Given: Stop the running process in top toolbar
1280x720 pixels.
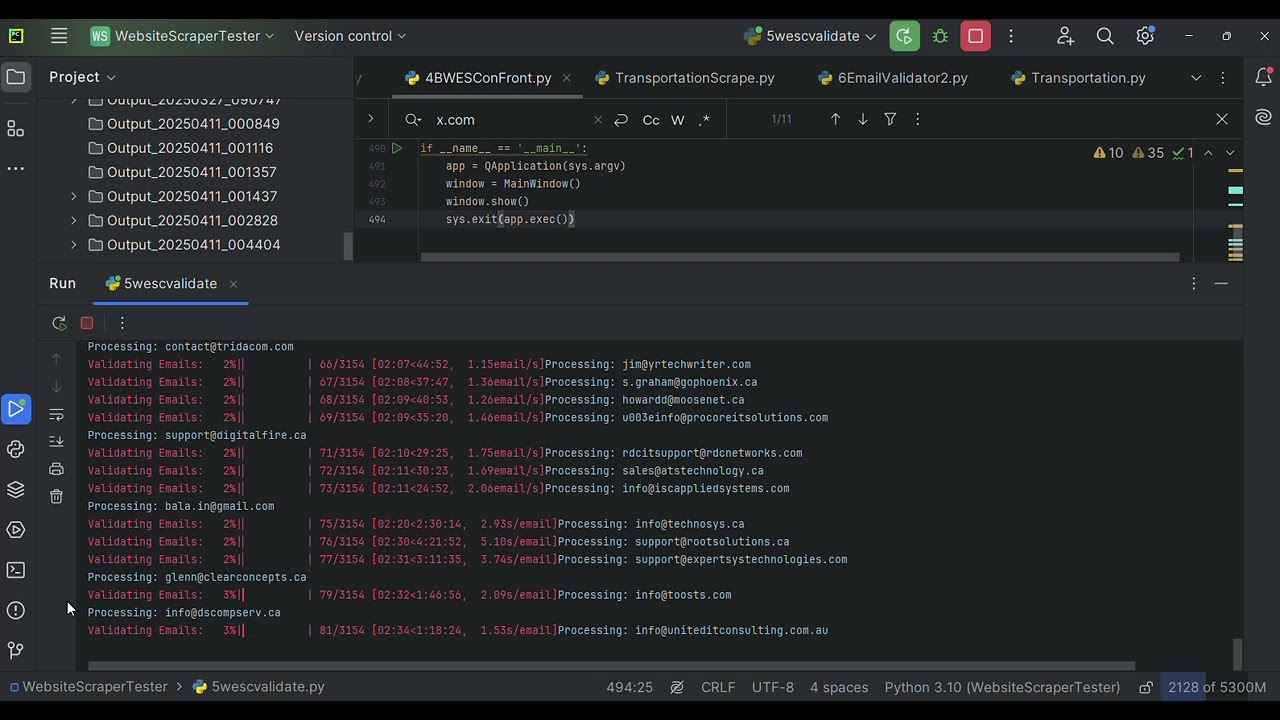Looking at the screenshot, I should coord(975,36).
